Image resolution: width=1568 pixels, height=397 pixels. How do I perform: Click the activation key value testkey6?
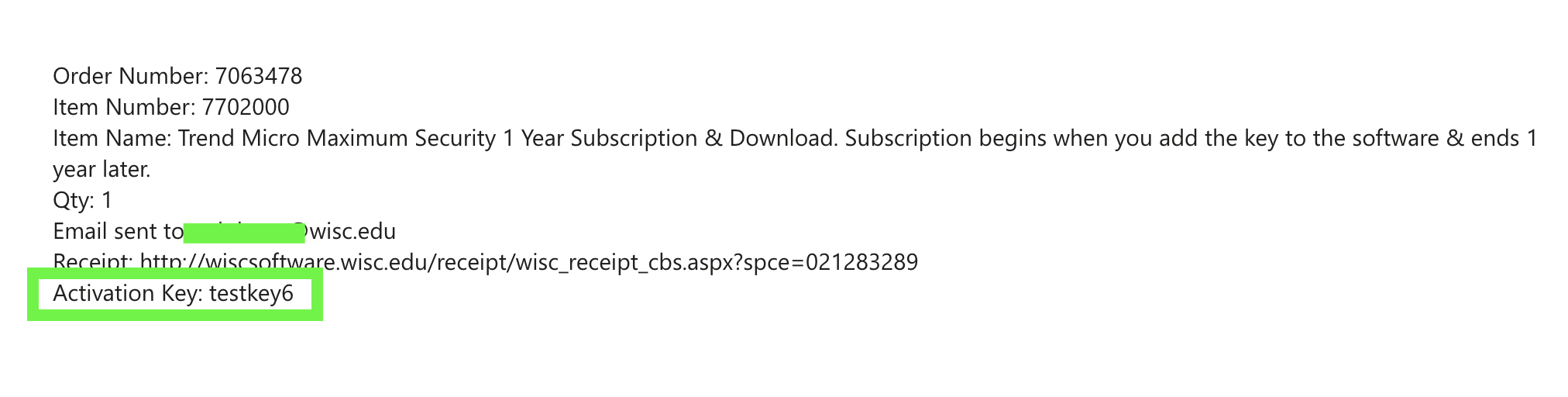(251, 293)
